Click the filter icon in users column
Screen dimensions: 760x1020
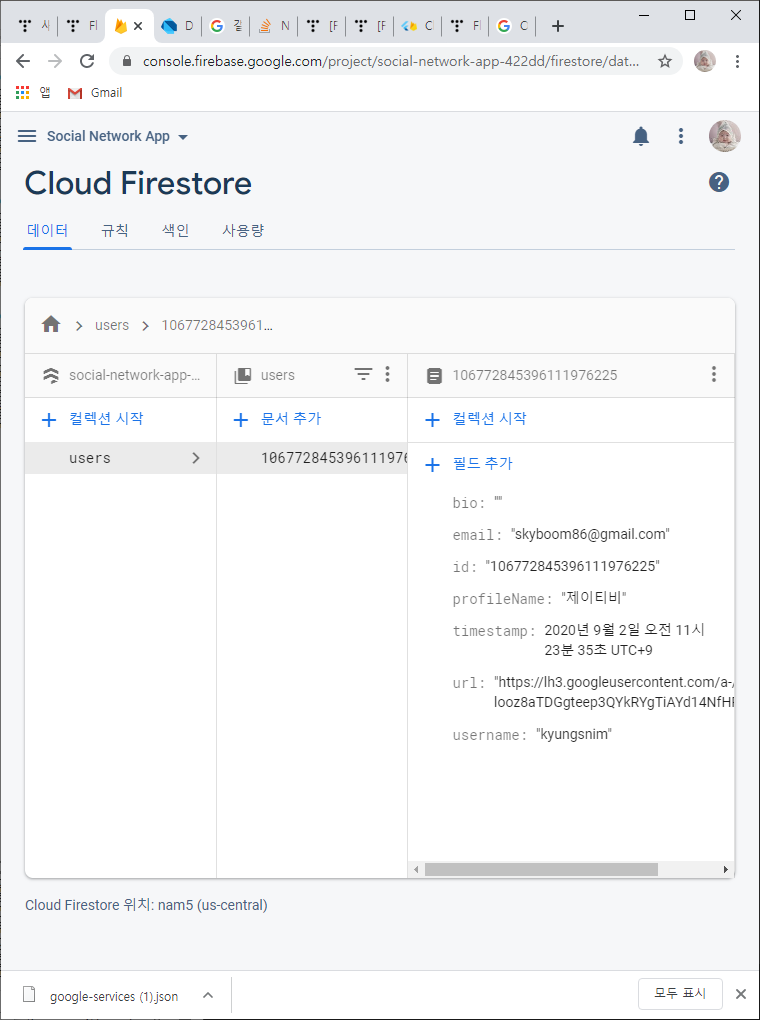click(363, 374)
